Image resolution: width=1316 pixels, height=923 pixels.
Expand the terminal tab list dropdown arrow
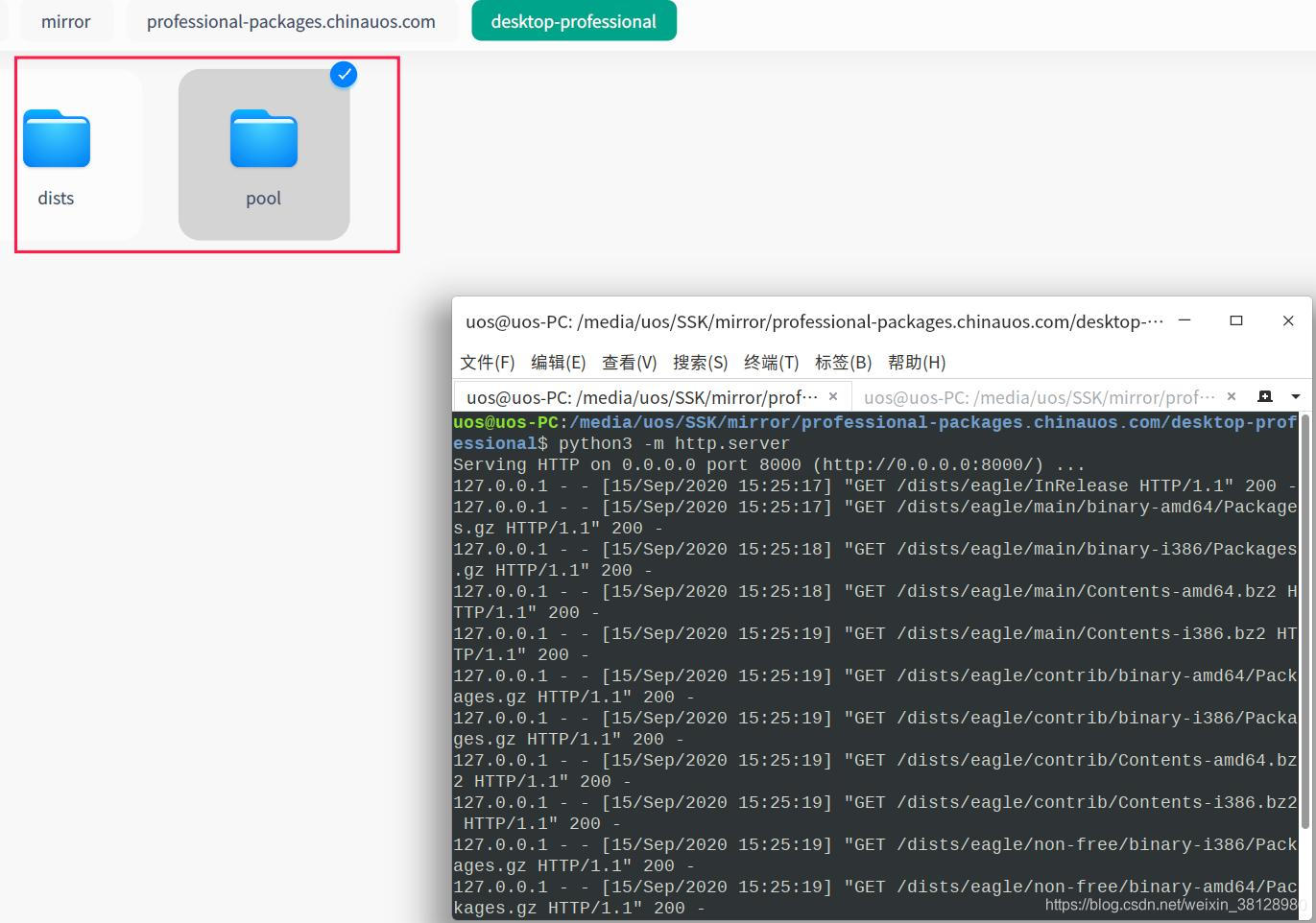(1295, 396)
